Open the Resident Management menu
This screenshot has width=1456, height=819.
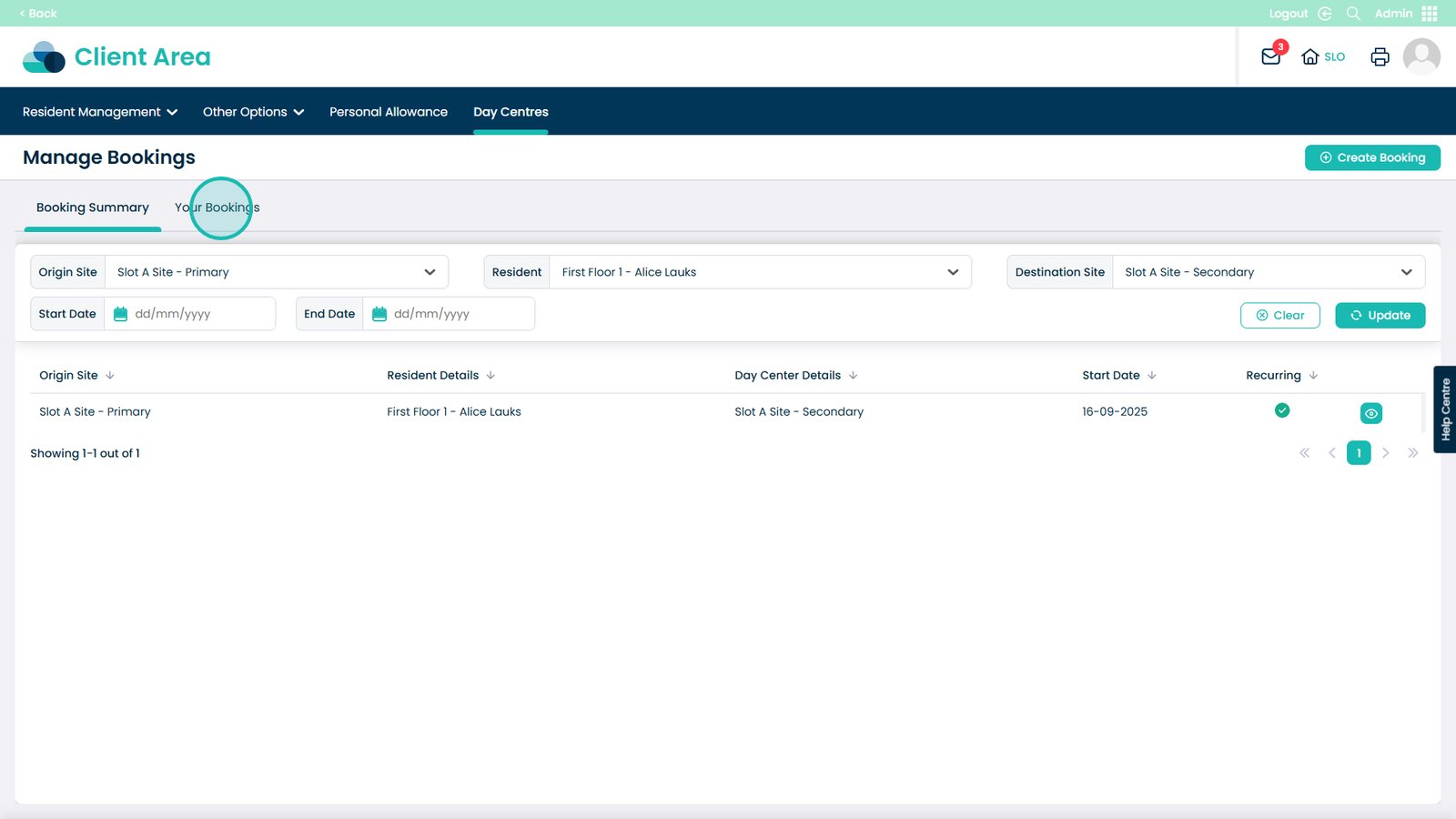click(x=100, y=112)
